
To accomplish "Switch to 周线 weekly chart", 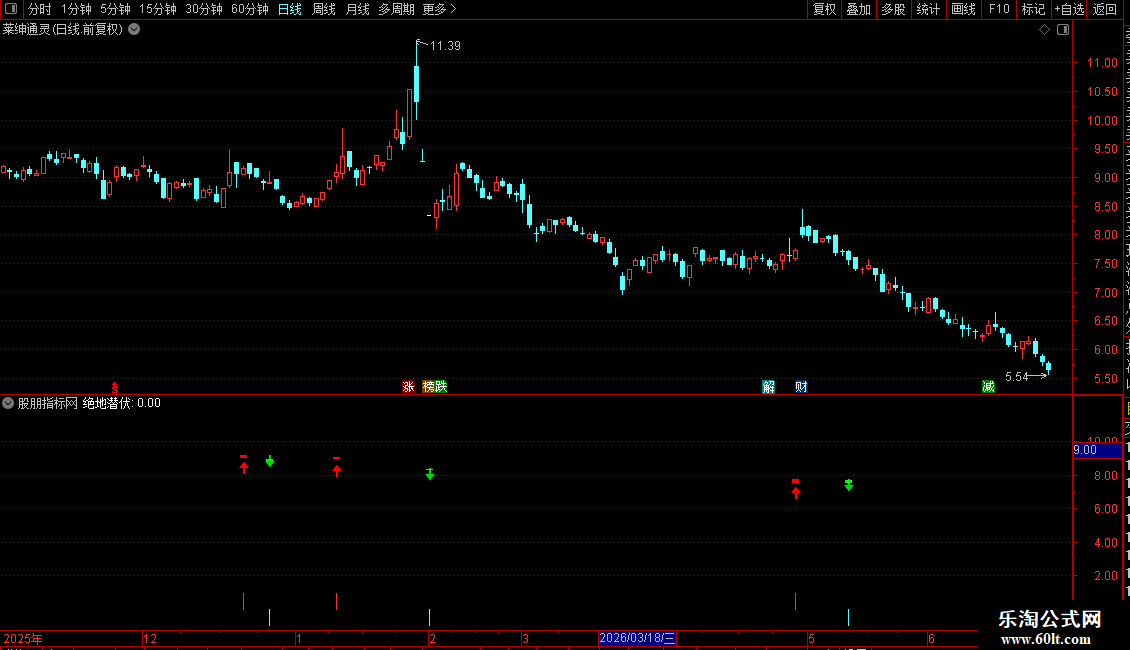I will (x=324, y=9).
